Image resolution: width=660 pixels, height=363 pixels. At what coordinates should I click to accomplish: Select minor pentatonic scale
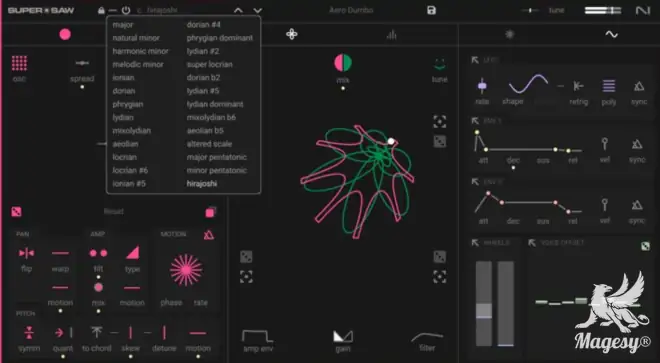tap(217, 171)
